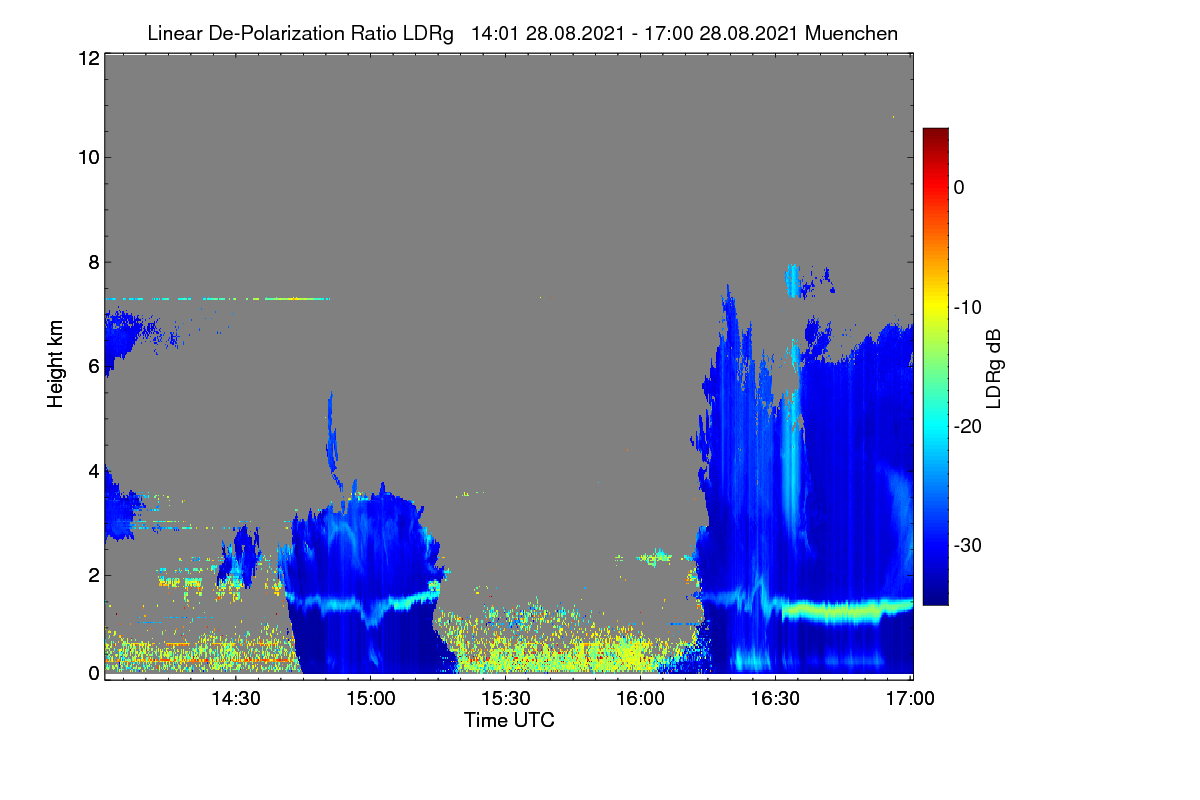The height and width of the screenshot is (800, 1200).
Task: Click the x-axis tick label "15:00"
Action: click(371, 699)
